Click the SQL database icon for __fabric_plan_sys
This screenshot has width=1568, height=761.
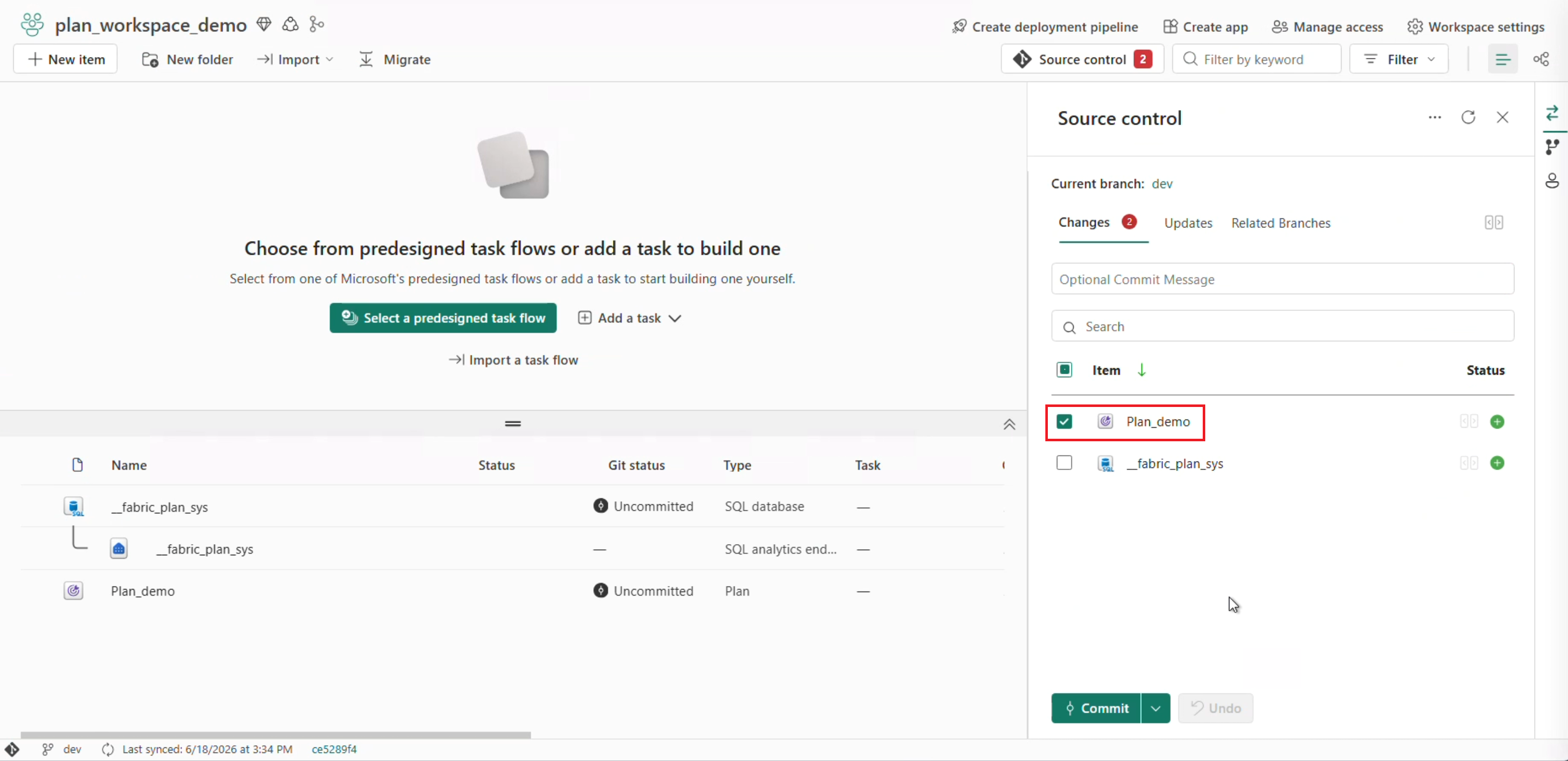[74, 507]
